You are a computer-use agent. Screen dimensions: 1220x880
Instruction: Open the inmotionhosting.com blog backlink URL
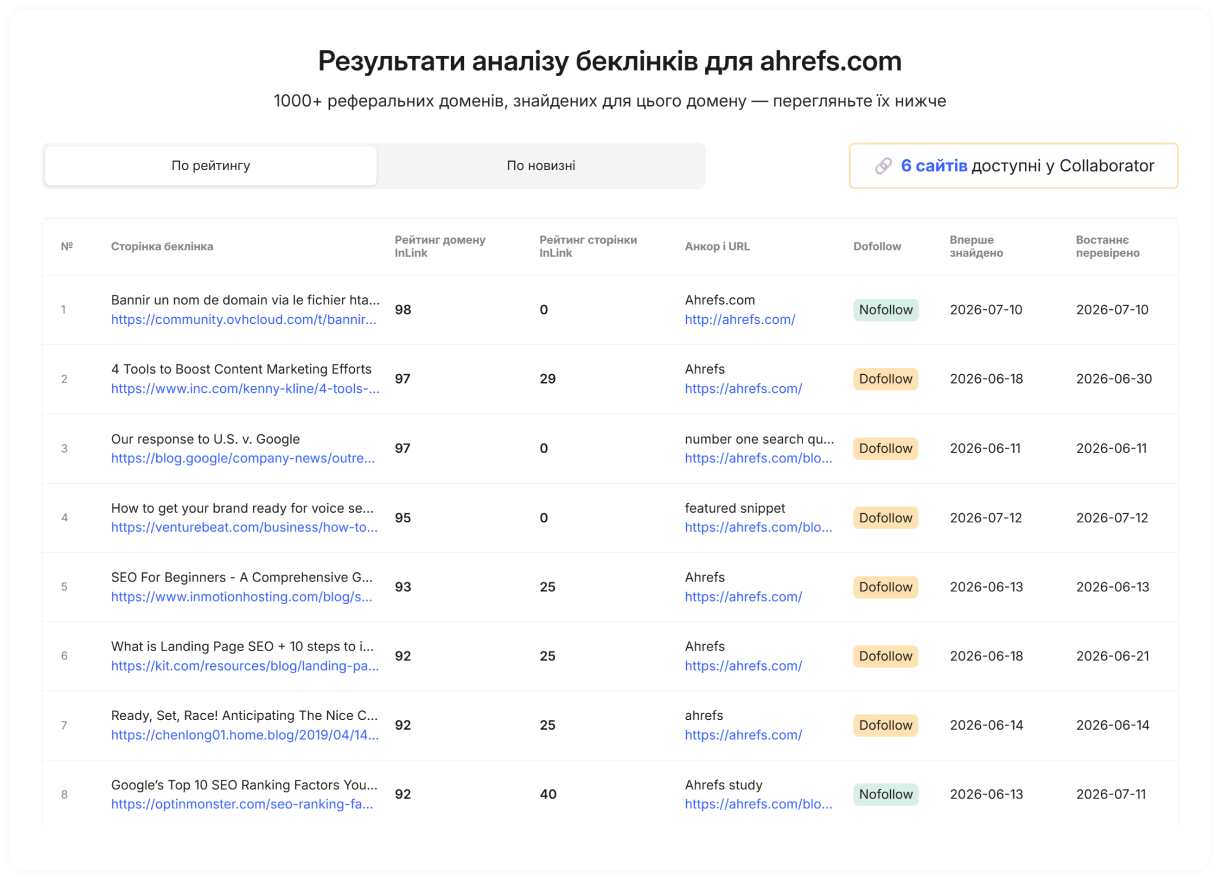[x=242, y=597]
